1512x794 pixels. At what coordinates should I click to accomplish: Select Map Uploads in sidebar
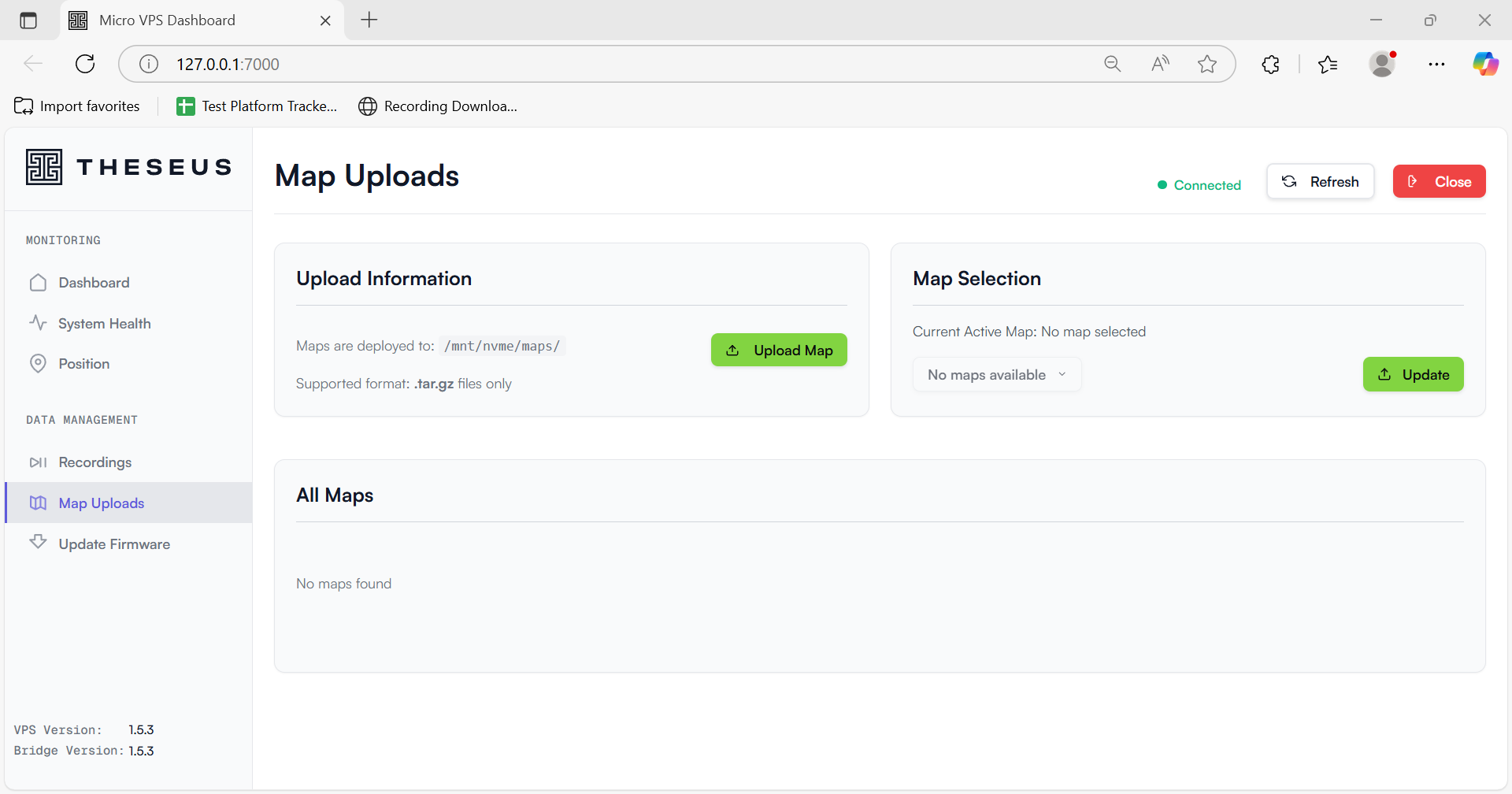pos(101,503)
